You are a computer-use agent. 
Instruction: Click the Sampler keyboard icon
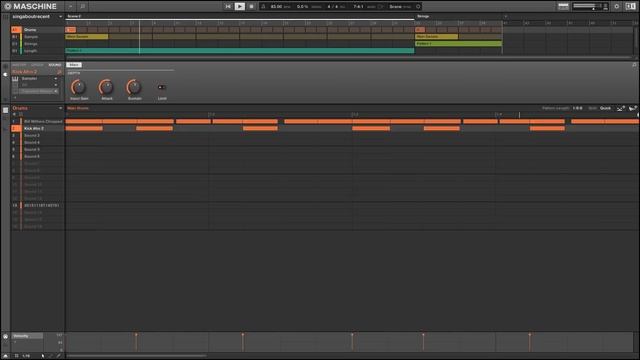(15, 78)
